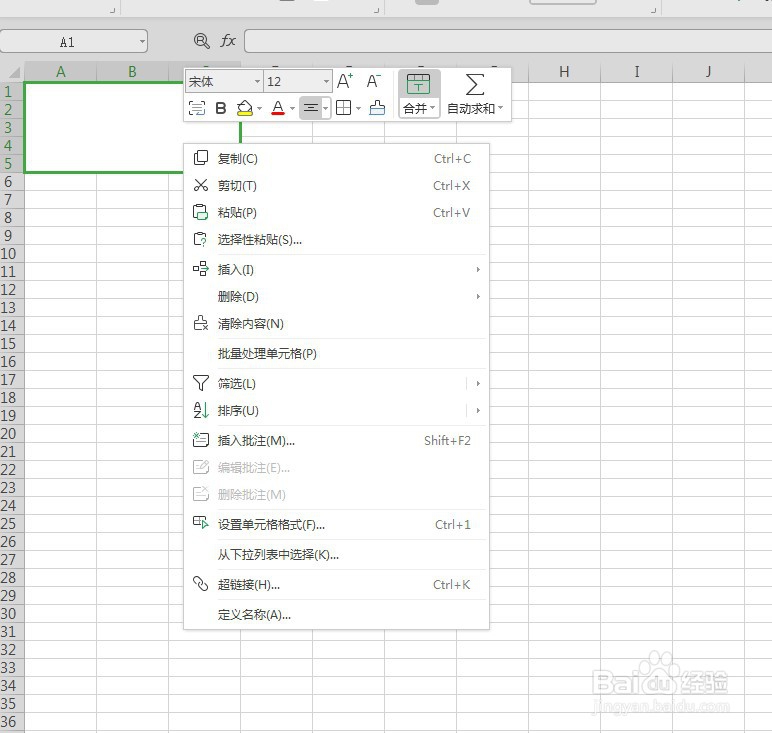Viewport: 772px width, 733px height.
Task: Click the AutoSum sigma icon
Action: pos(475,84)
